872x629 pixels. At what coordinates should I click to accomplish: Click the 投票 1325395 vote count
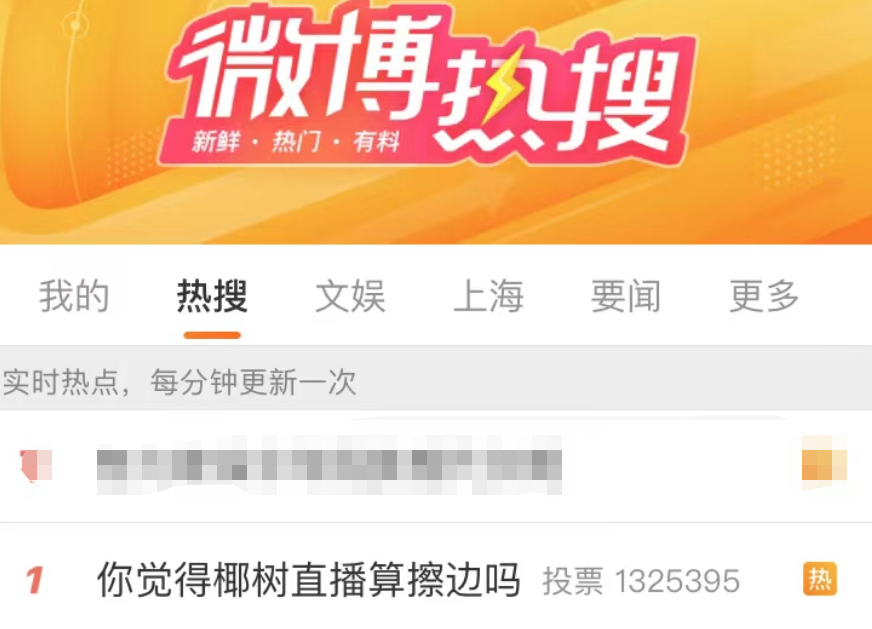641,582
